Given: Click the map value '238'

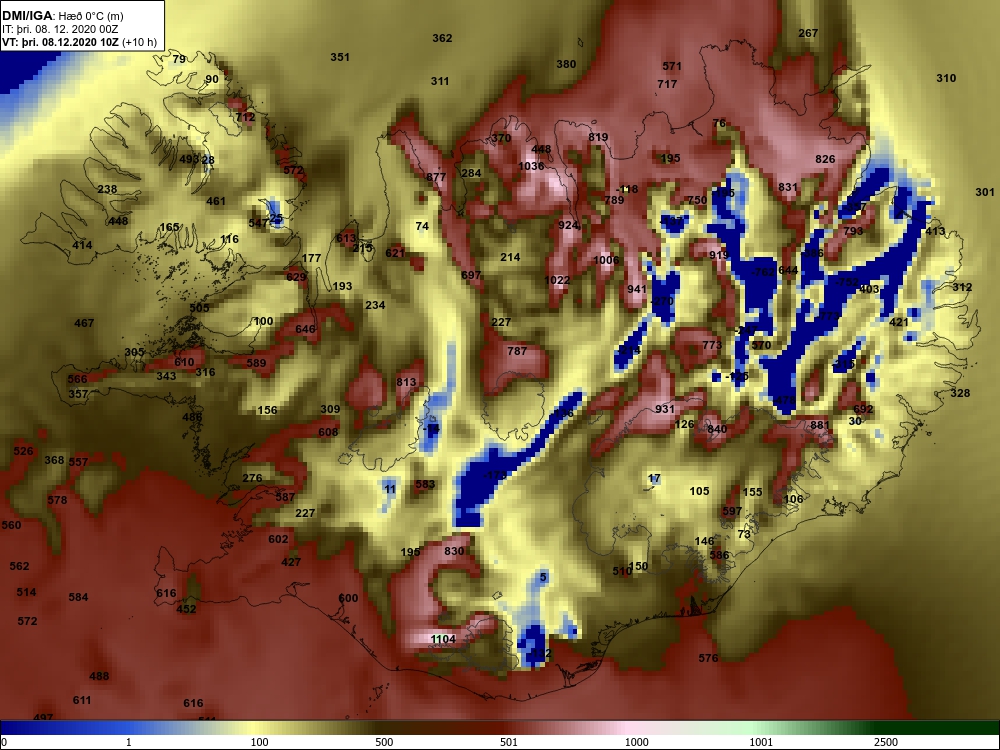Looking at the screenshot, I should click(x=107, y=189).
